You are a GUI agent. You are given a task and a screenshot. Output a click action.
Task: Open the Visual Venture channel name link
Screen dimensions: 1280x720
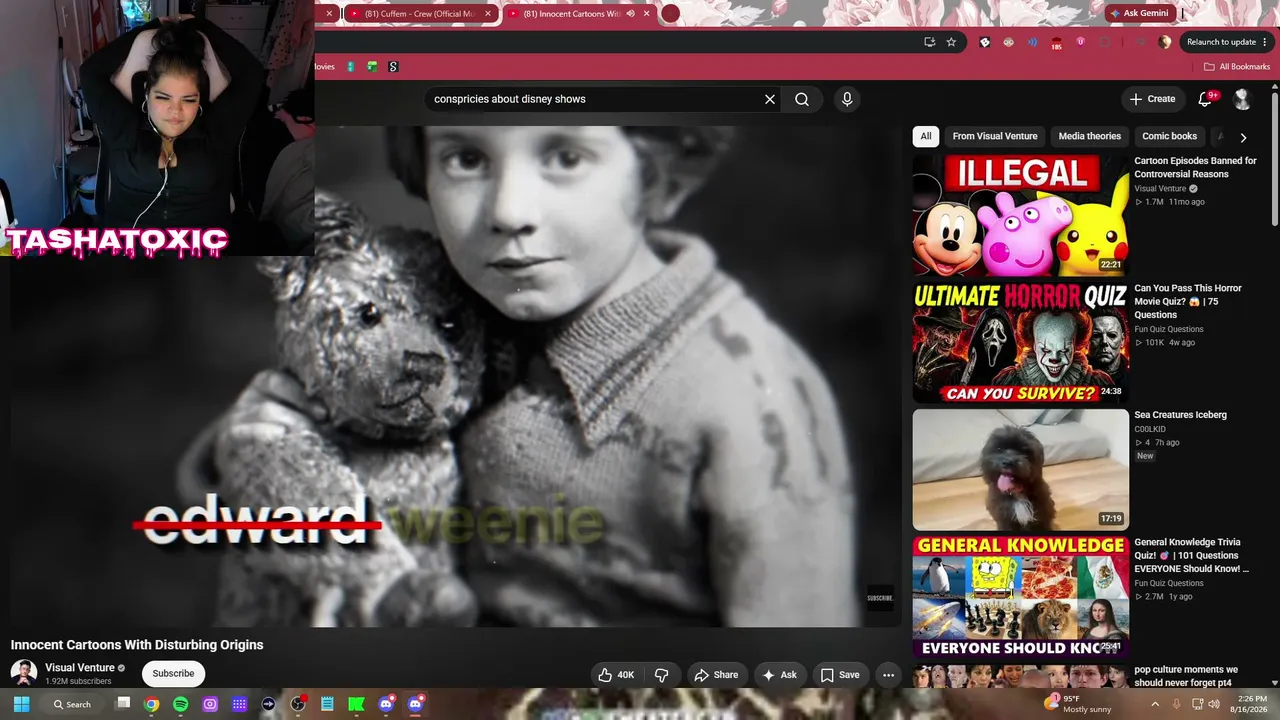coord(80,668)
